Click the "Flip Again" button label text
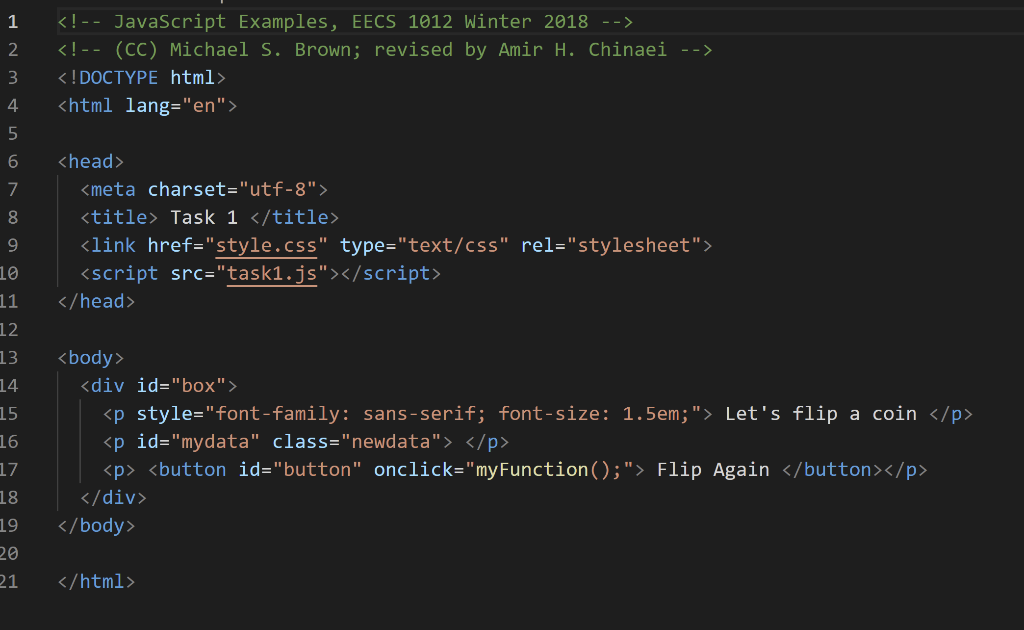The width and height of the screenshot is (1024, 630). pyautogui.click(x=713, y=470)
